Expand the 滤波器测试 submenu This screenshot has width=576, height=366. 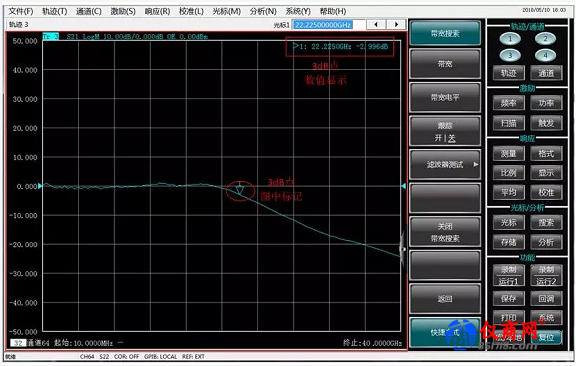445,164
